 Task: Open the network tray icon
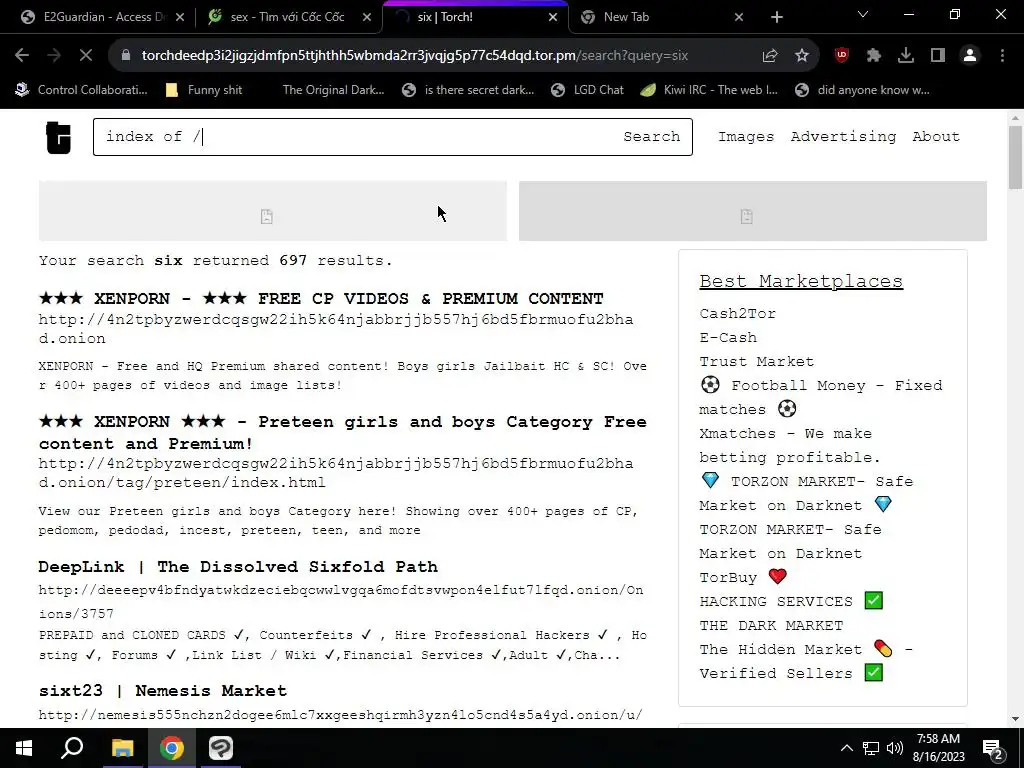pyautogui.click(x=871, y=748)
